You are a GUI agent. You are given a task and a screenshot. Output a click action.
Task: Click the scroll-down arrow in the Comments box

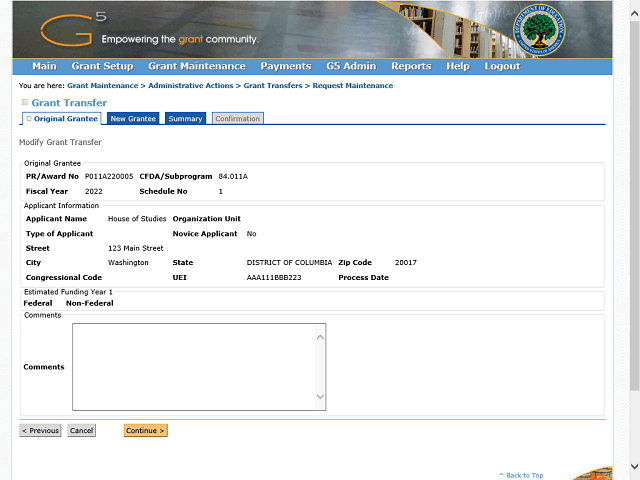[320, 396]
